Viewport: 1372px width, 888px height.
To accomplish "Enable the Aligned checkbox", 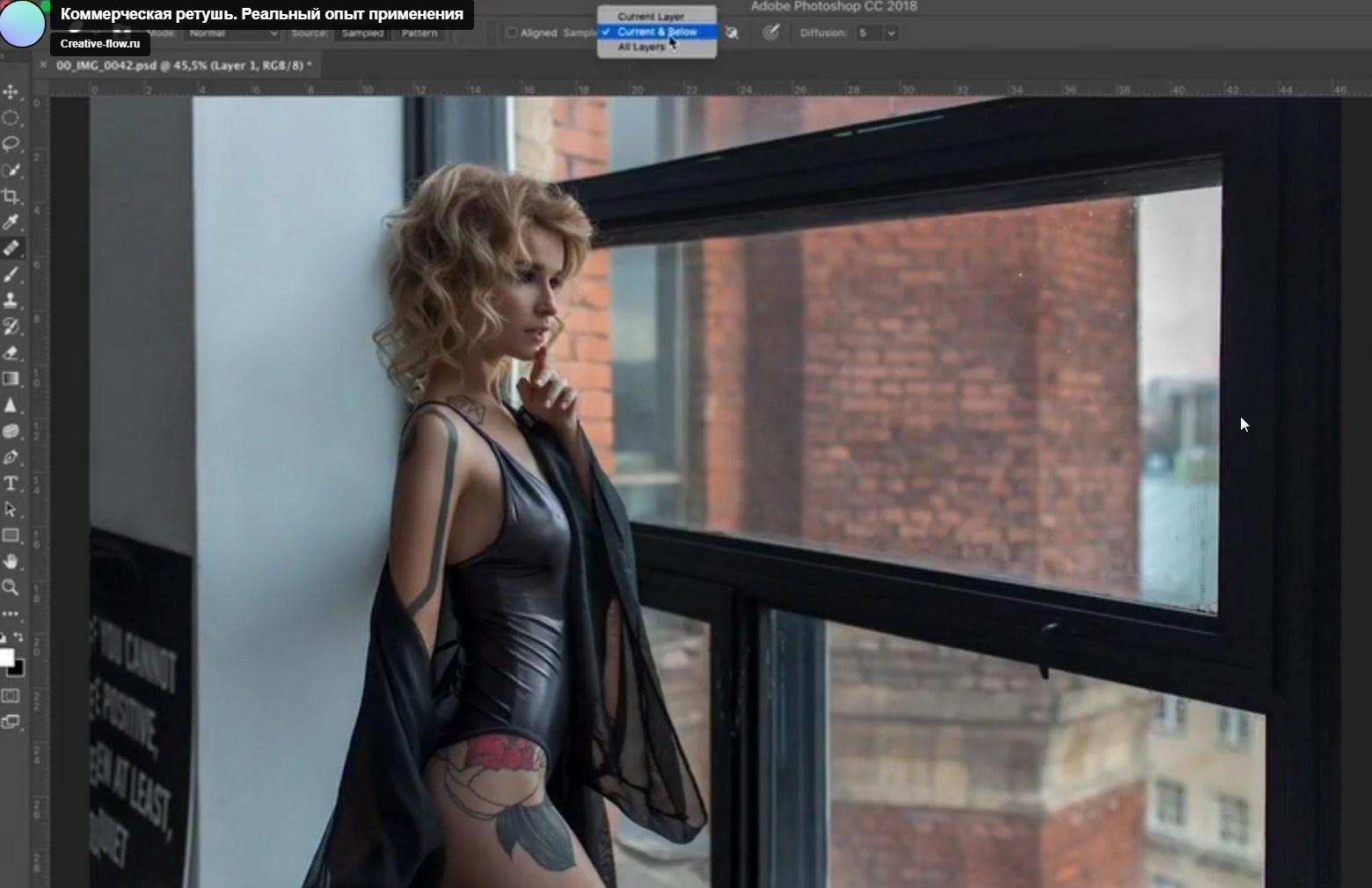I will tap(512, 33).
